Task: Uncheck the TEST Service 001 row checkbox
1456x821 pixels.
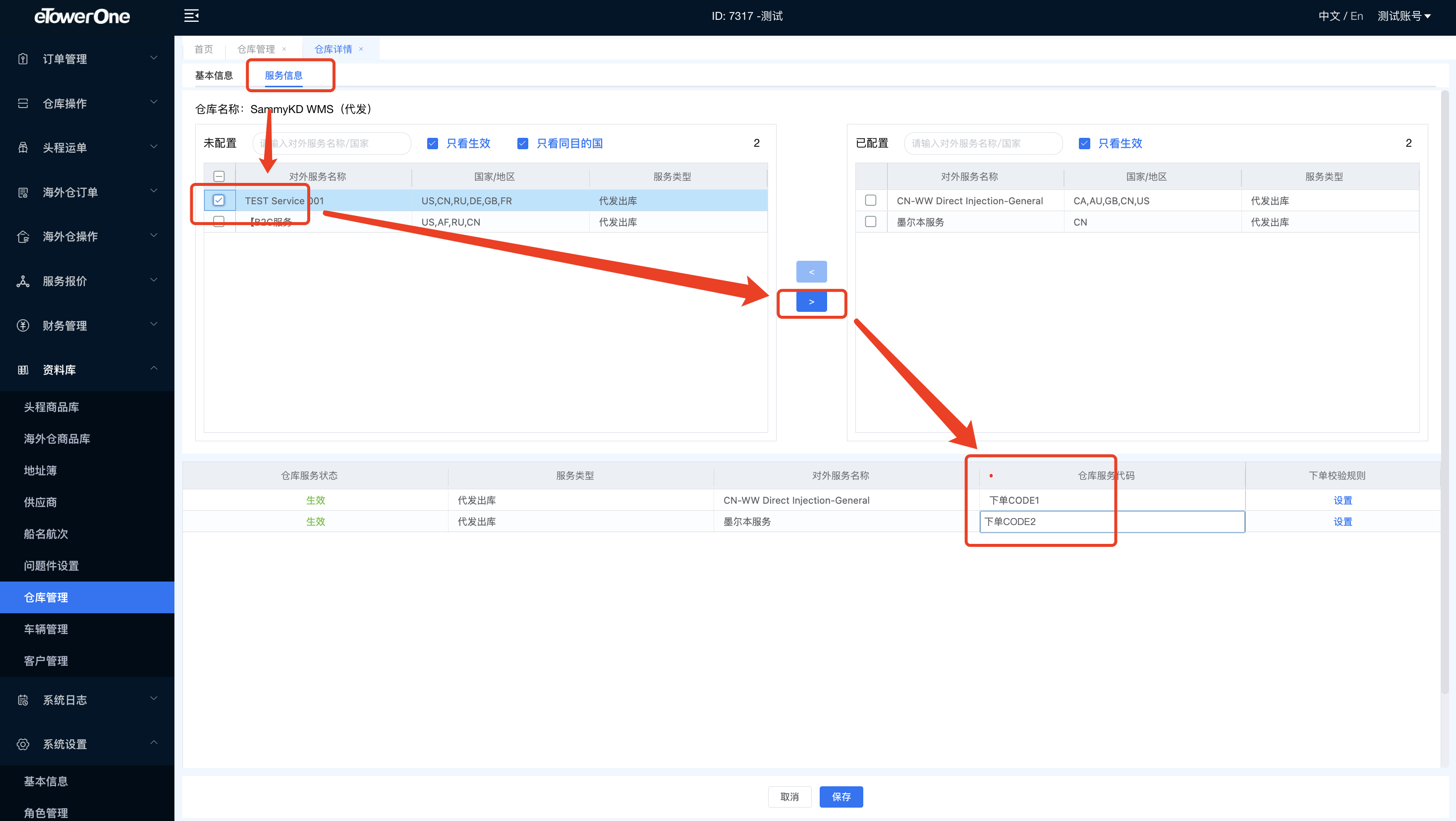Action: [x=220, y=200]
